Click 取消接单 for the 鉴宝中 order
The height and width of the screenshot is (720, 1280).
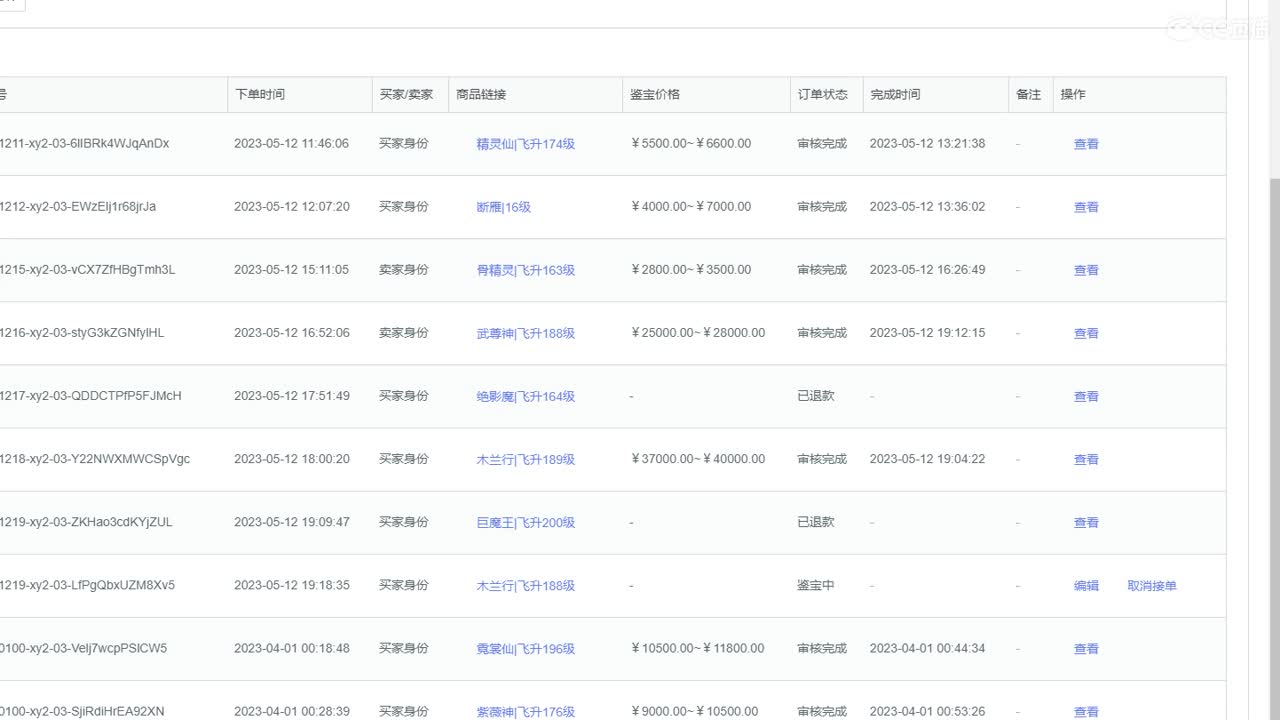(1152, 585)
